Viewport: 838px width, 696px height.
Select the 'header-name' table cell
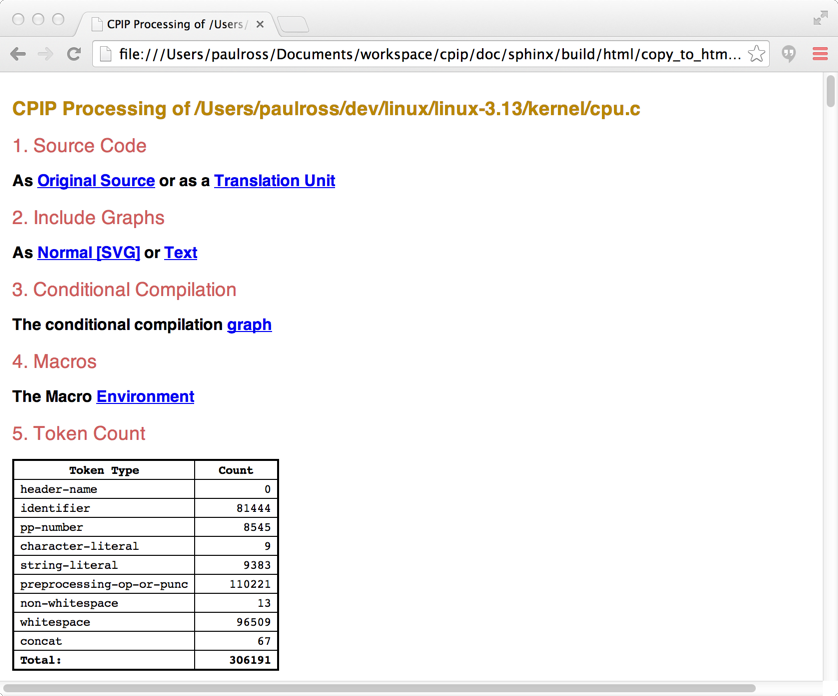tap(104, 489)
